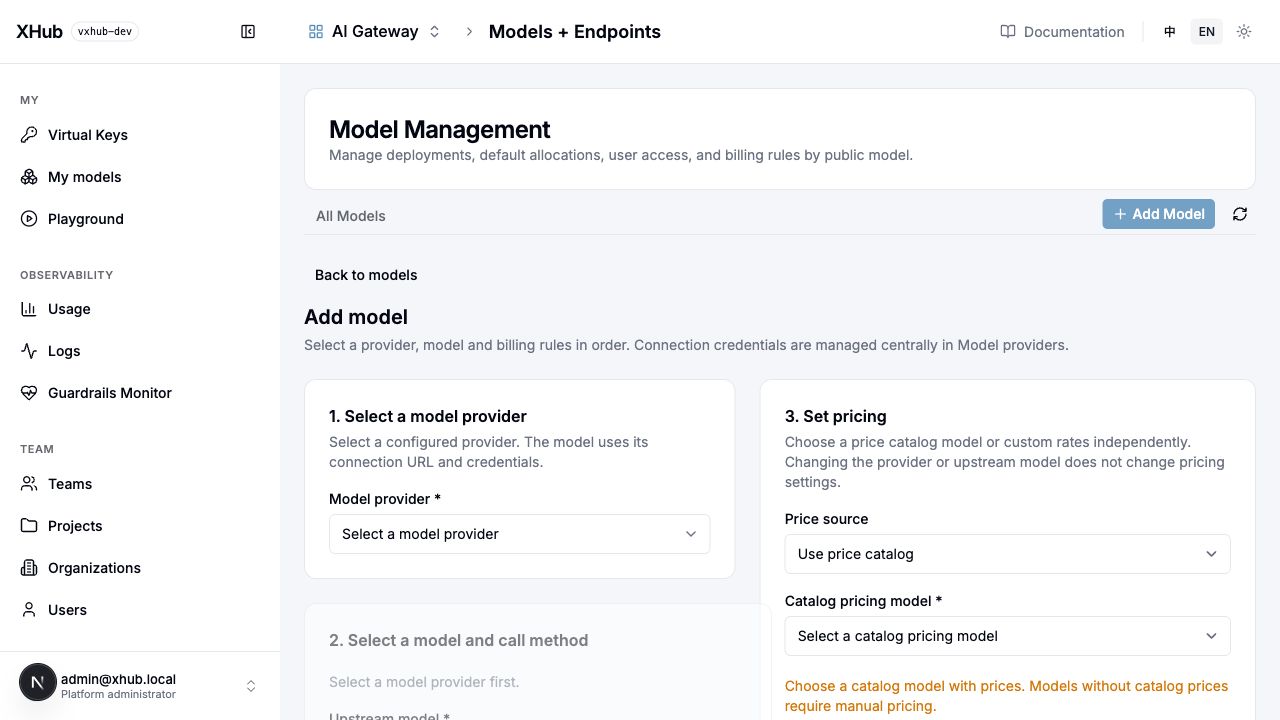1280x720 pixels.
Task: Click admin@xhub.local account text
Action: 118,679
